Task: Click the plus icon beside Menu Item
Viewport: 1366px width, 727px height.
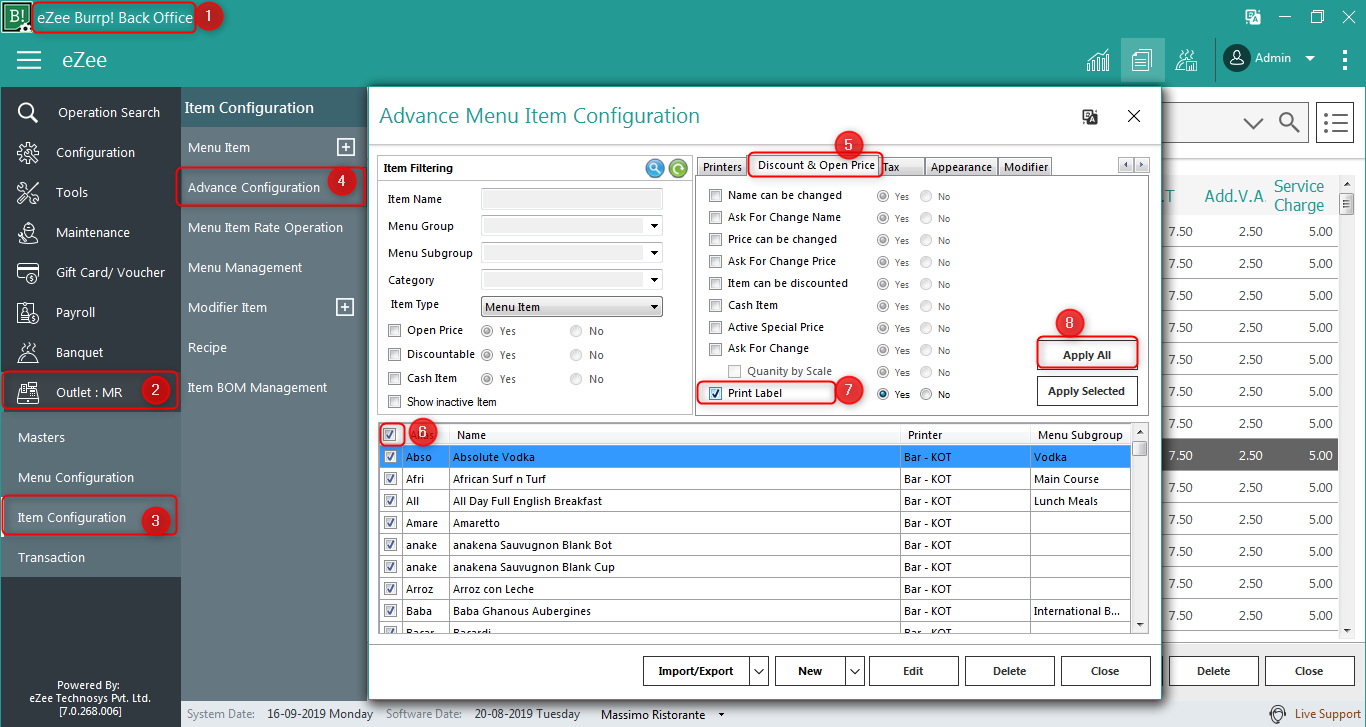Action: tap(346, 147)
